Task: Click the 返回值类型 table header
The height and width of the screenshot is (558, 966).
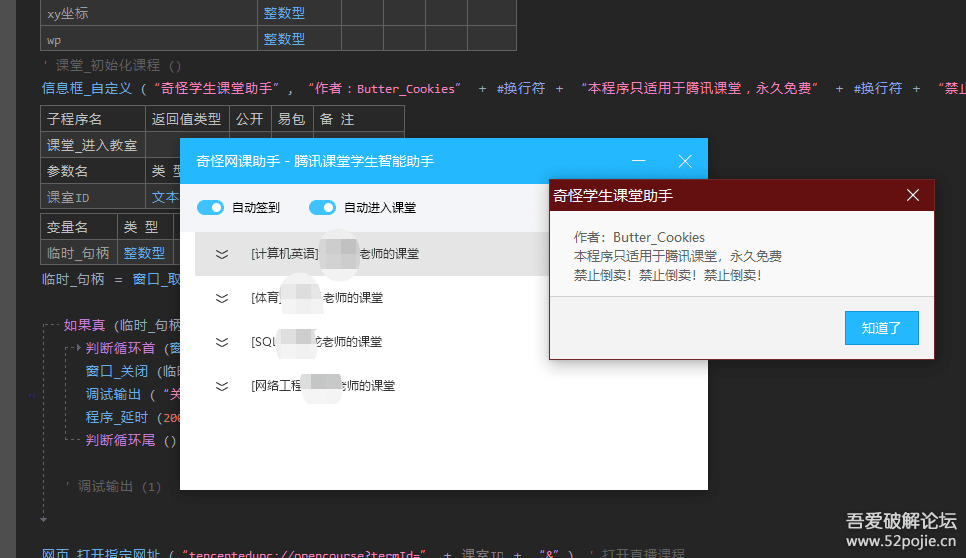Action: tap(187, 119)
